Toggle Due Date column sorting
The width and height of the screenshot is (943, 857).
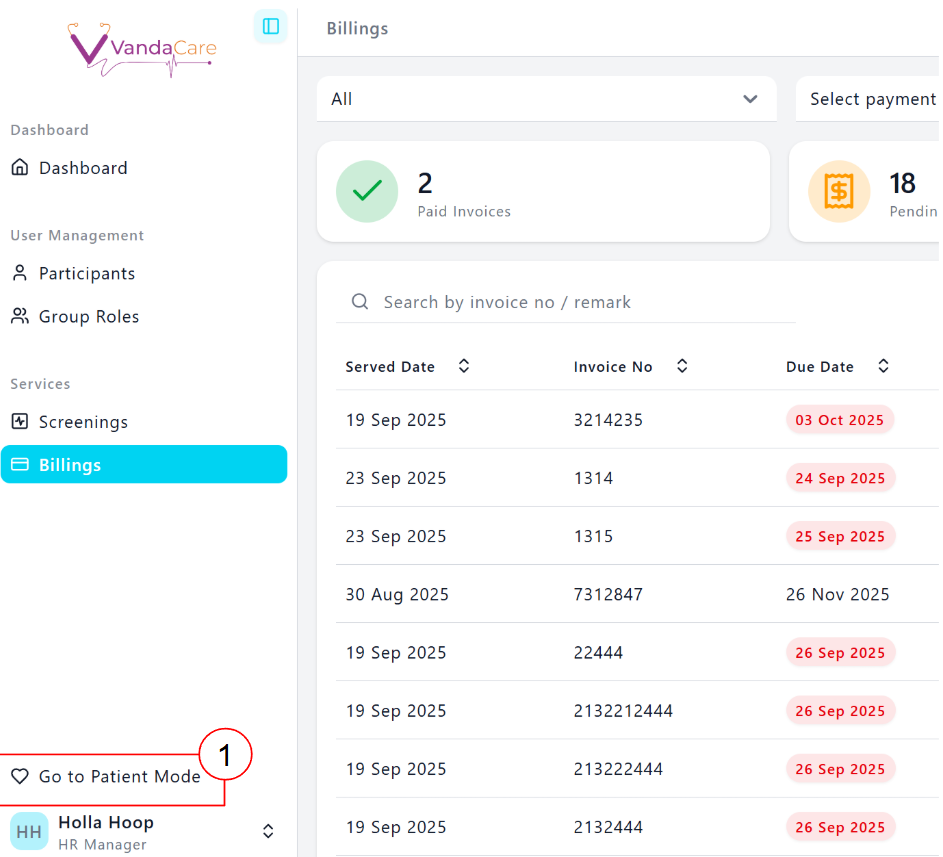point(883,367)
